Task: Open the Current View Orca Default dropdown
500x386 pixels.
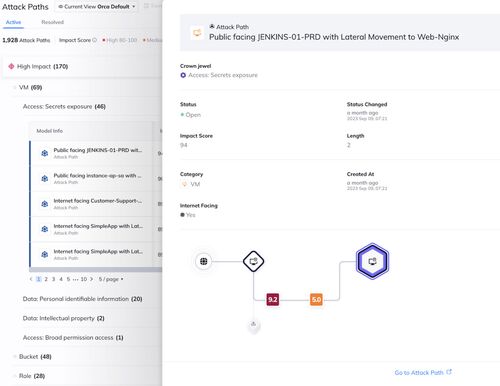Action: click(97, 7)
